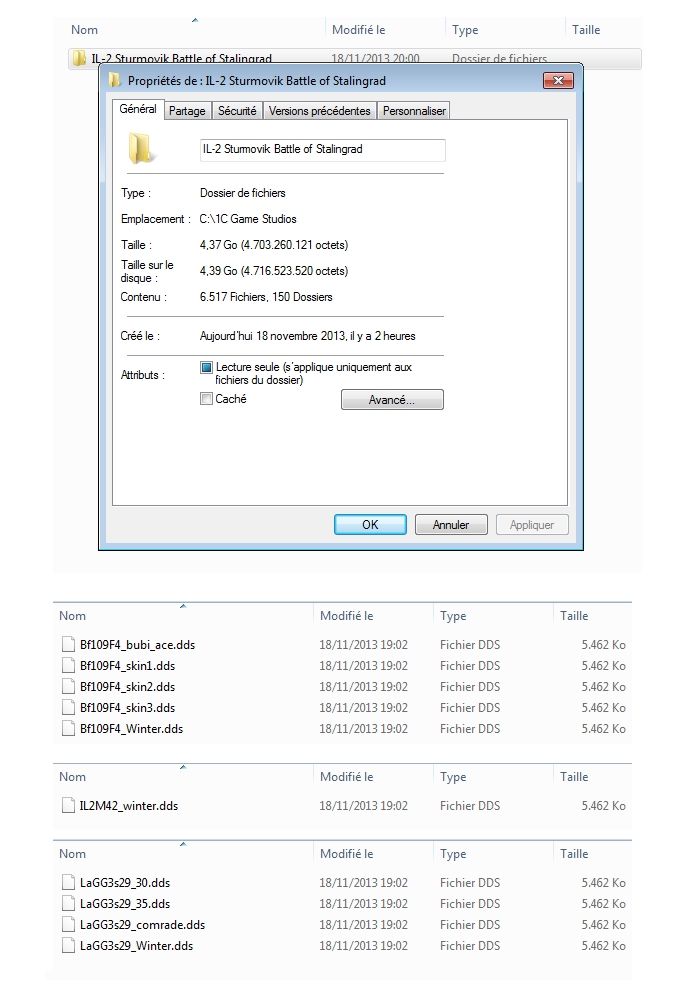Click the Bf109F4_bubi_ace.dds file icon

(x=68, y=645)
